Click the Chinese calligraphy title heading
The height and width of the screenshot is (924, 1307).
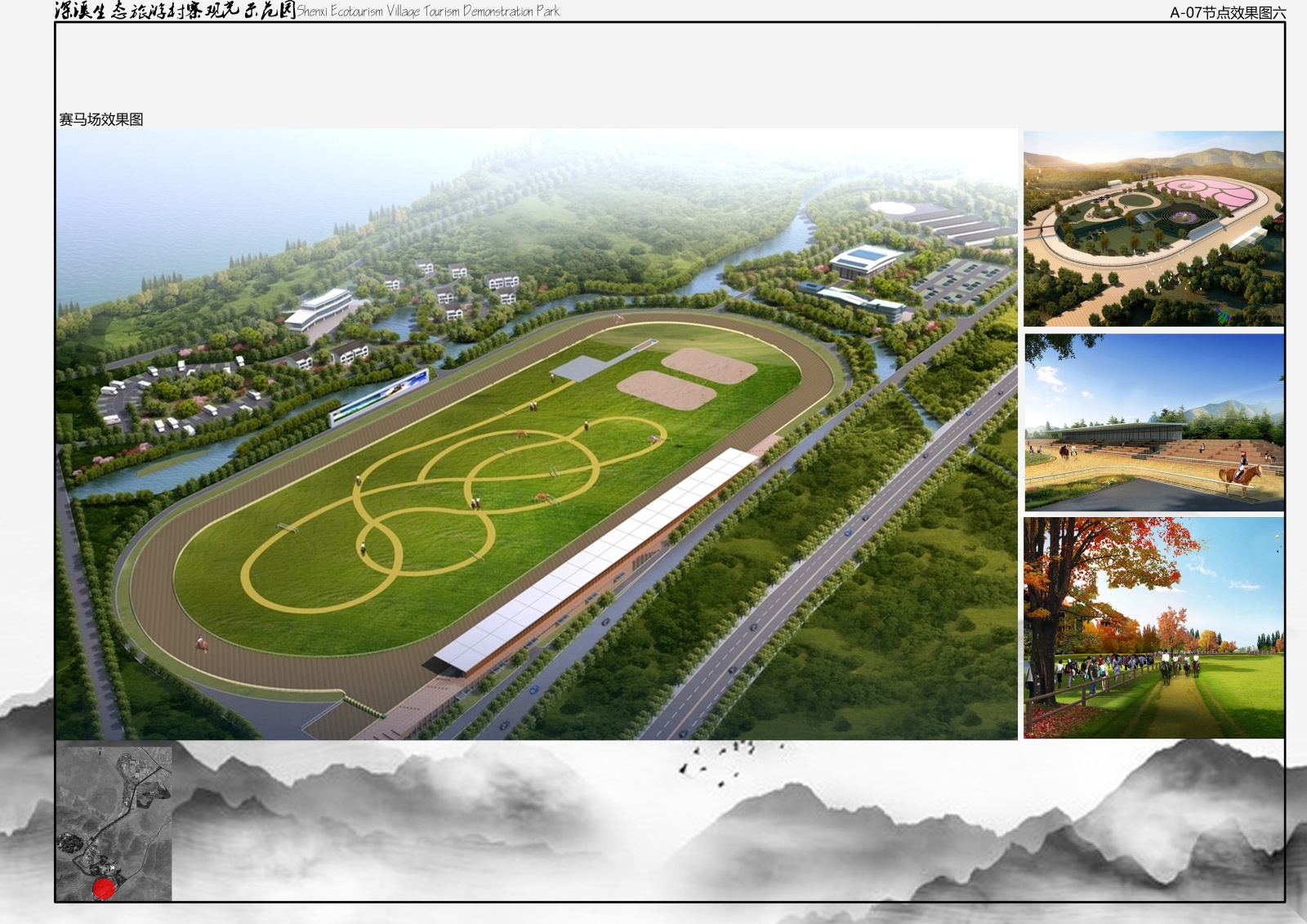[175, 11]
